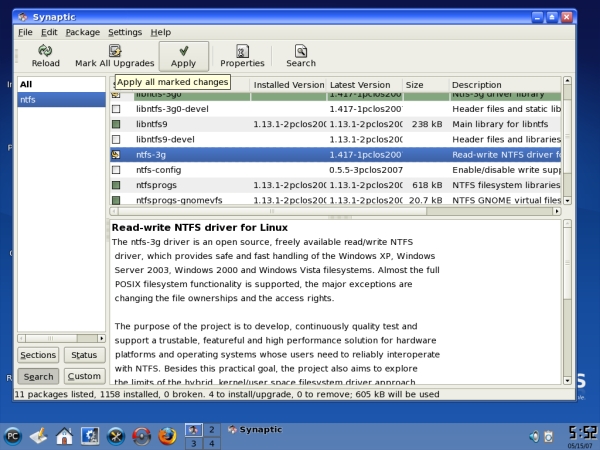
Task: Open the PC main menu button
Action: pyautogui.click(x=13, y=436)
